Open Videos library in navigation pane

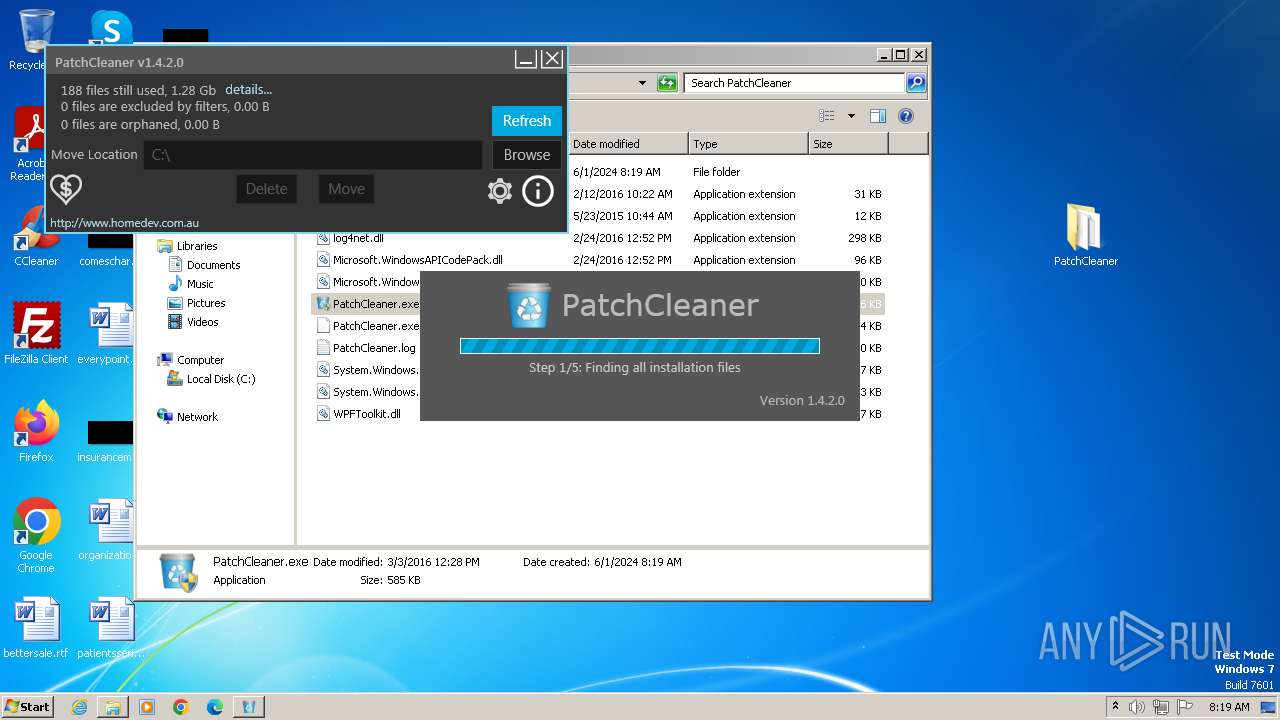point(202,322)
